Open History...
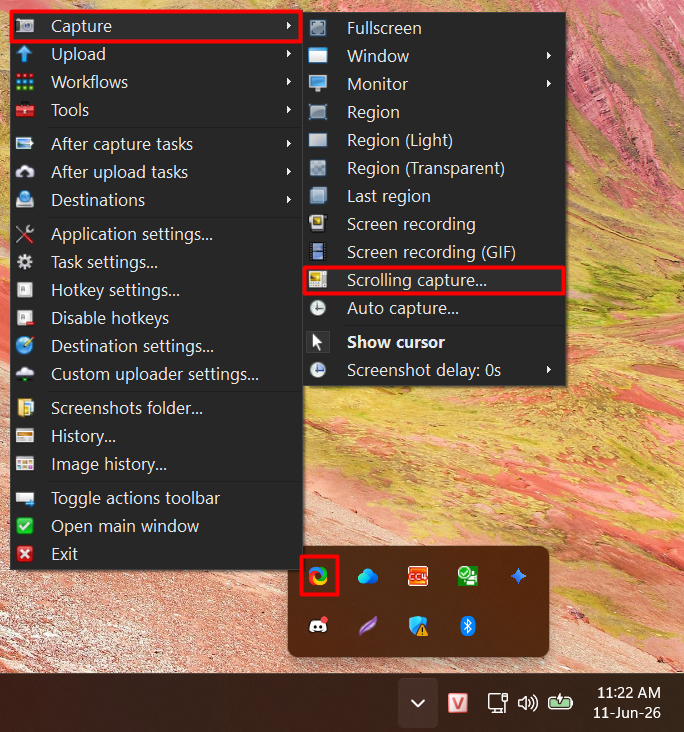 156,436
